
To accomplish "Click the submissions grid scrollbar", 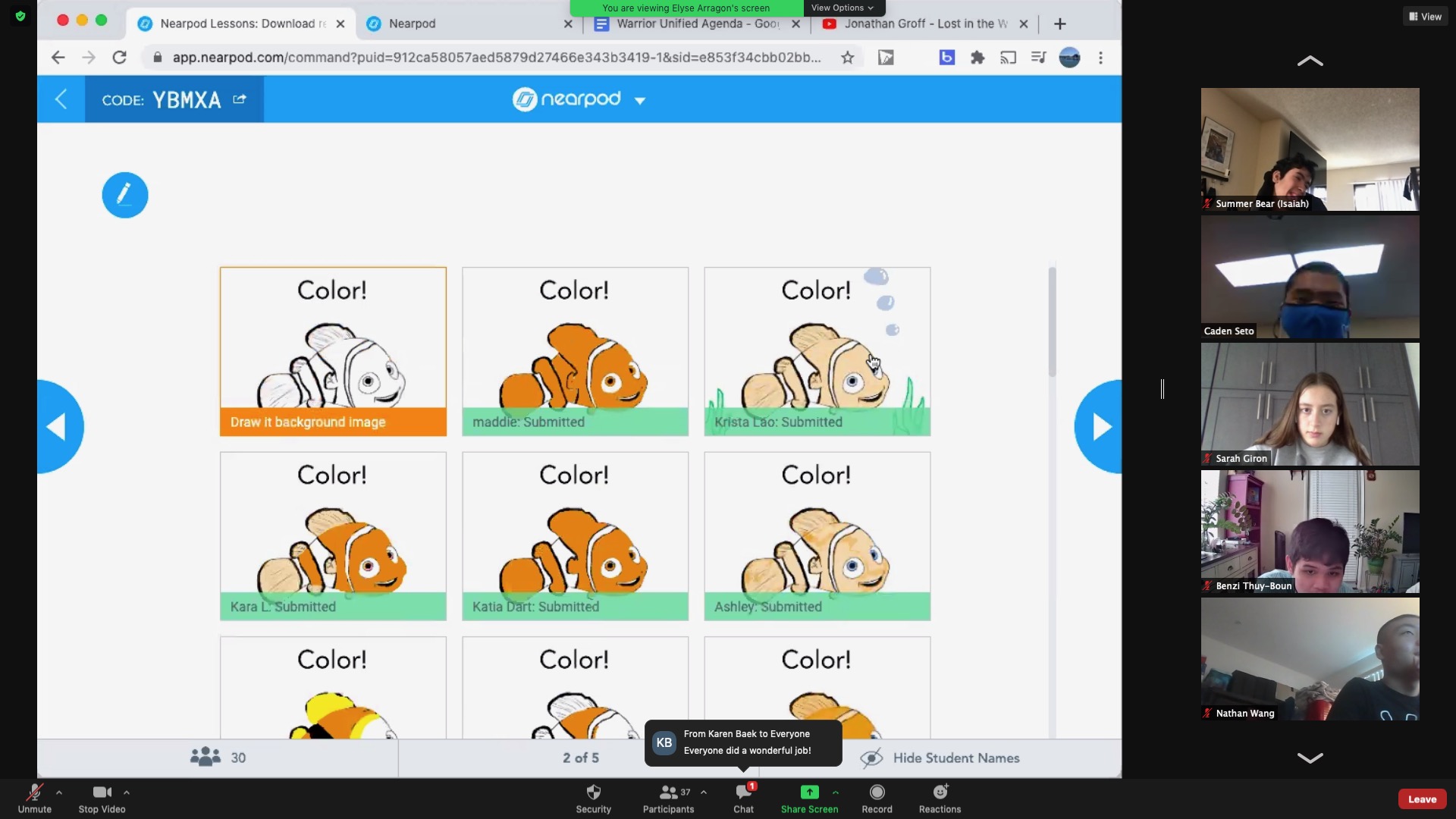I will pyautogui.click(x=1052, y=322).
